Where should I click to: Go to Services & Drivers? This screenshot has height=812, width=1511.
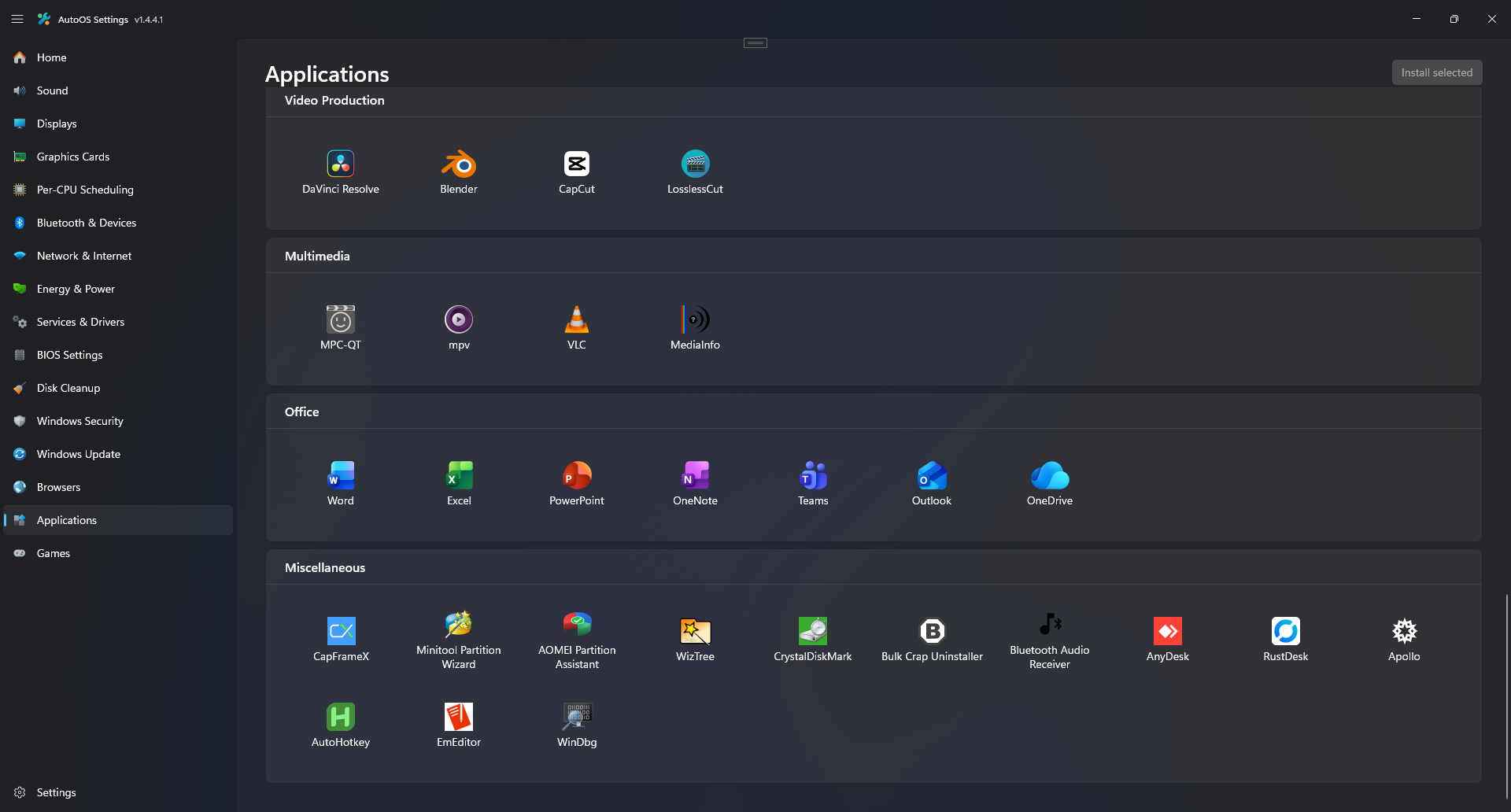click(118, 322)
